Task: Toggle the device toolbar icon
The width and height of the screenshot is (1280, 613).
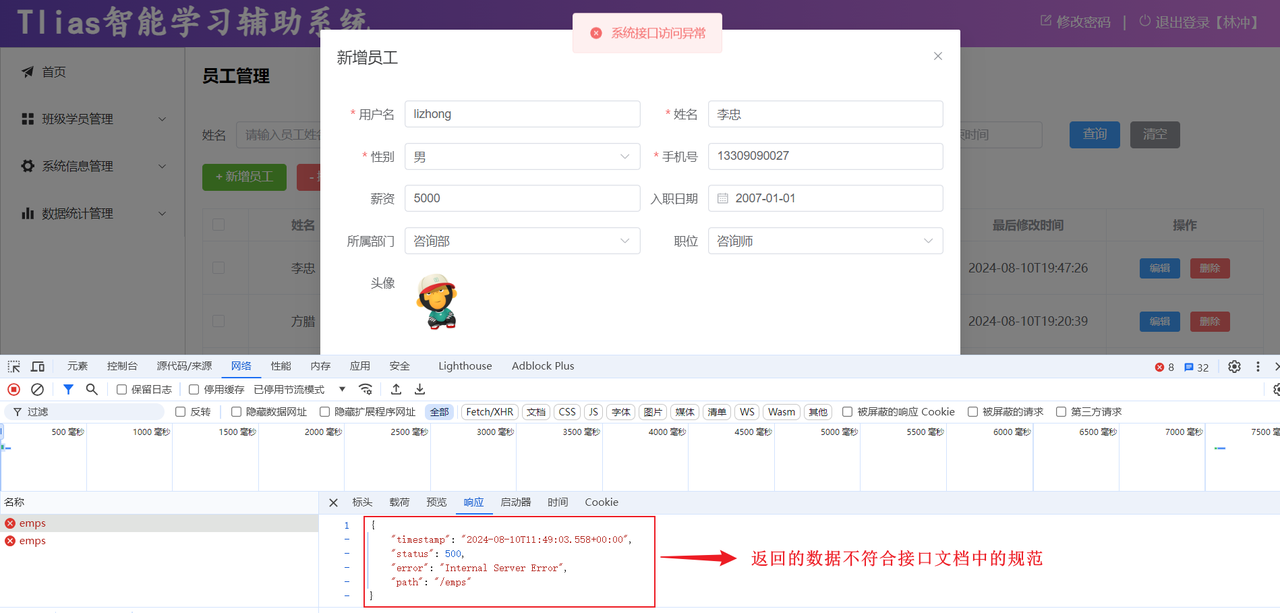Action: [37, 367]
